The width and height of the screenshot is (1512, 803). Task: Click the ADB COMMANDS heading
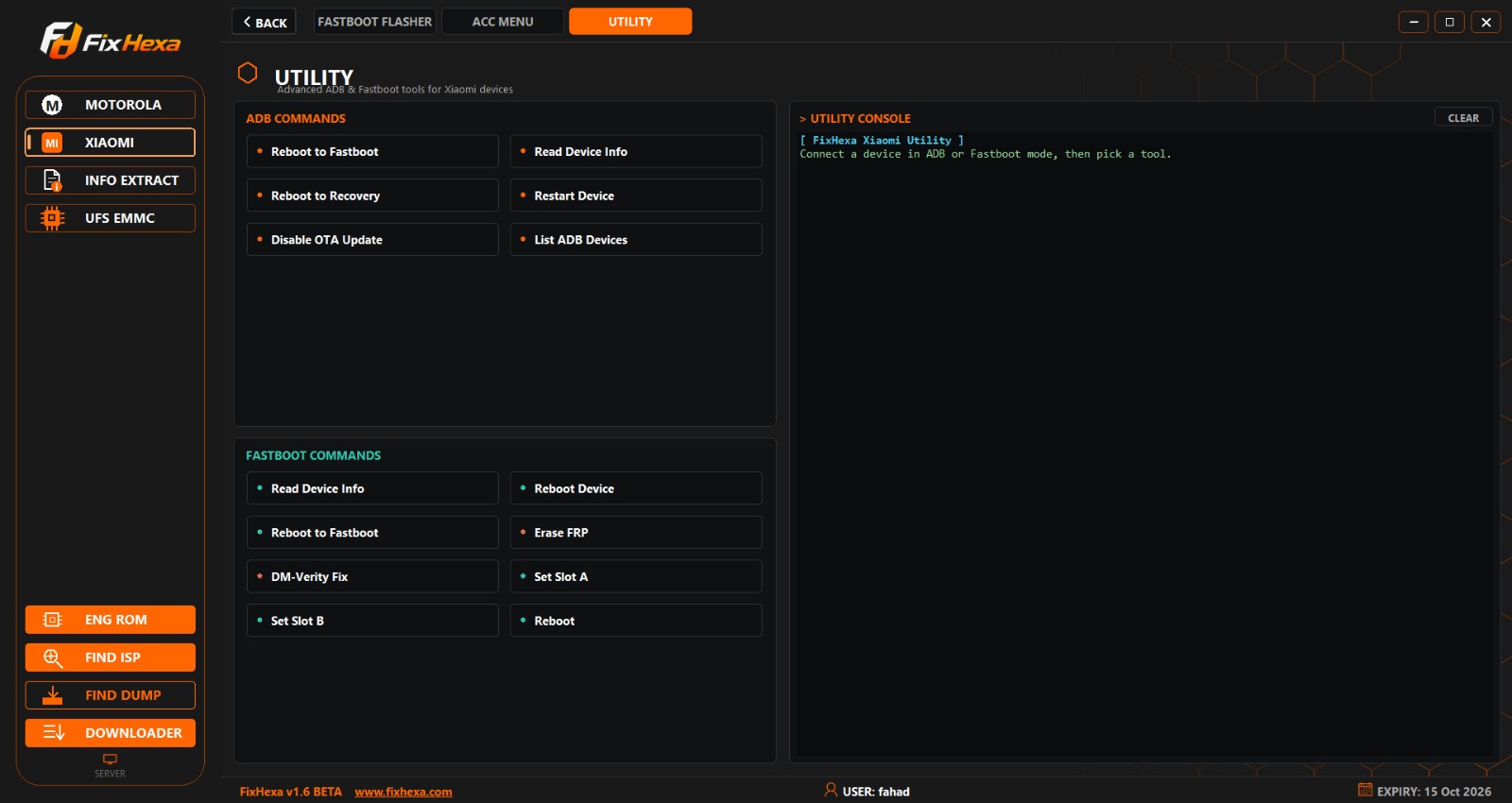(x=296, y=118)
